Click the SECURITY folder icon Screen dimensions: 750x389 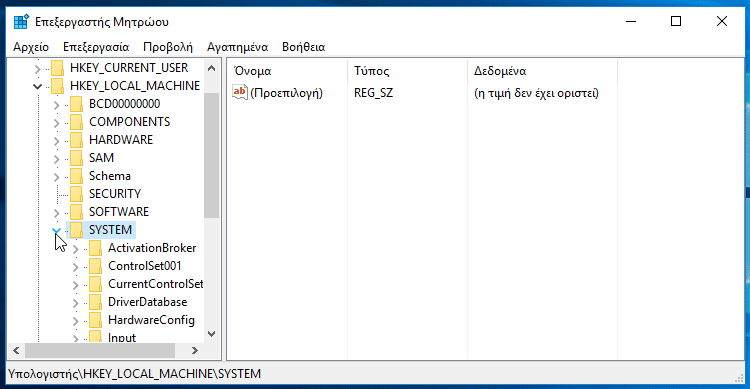point(77,194)
